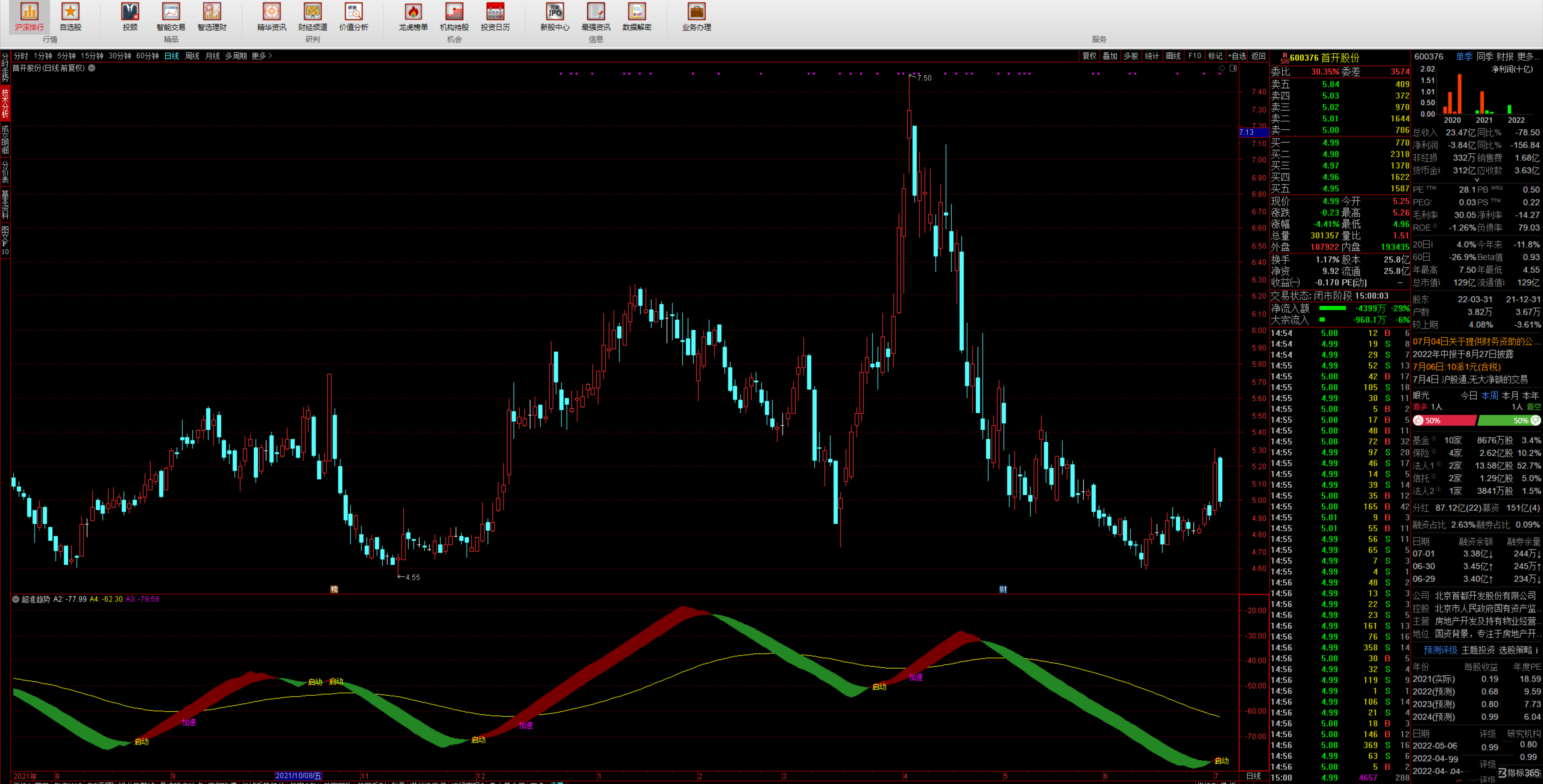Toggle the side panel icon above chart
Screen dimensions: 1543x784
click(x=1233, y=68)
